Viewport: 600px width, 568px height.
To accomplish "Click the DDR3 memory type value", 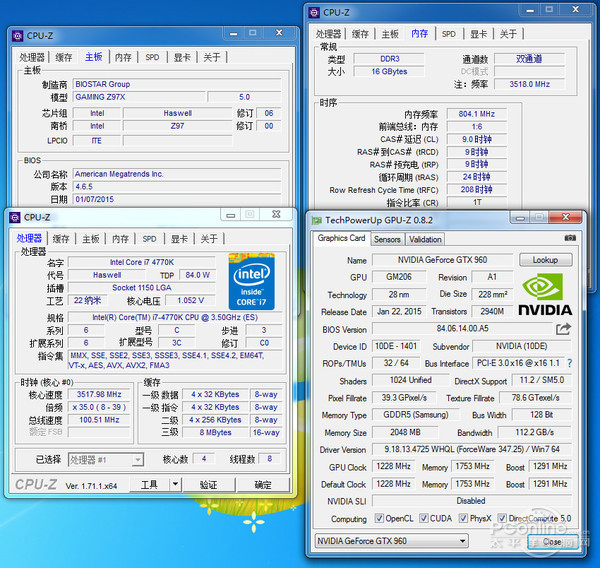I will (x=389, y=59).
